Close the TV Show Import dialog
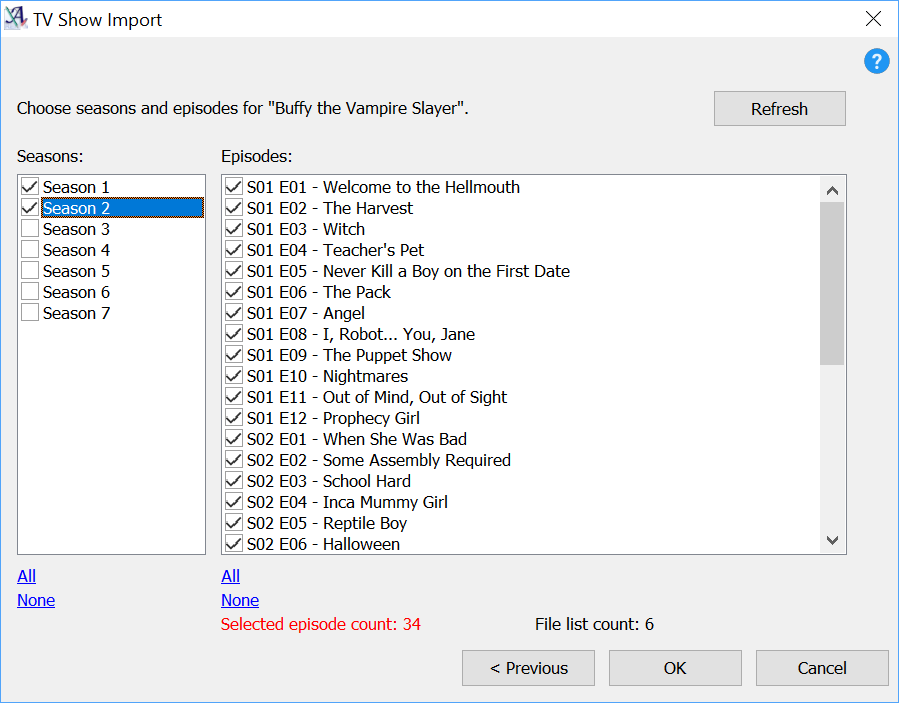The width and height of the screenshot is (899, 703). (x=873, y=19)
